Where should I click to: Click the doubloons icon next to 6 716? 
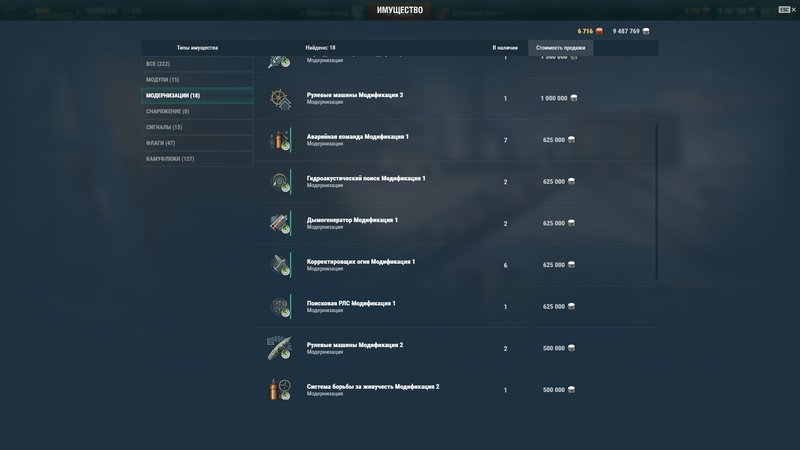599,31
